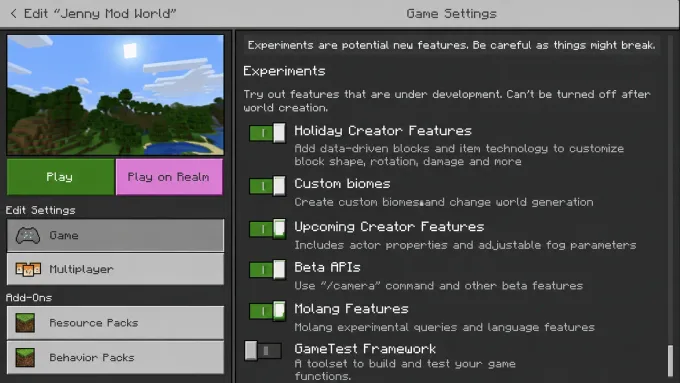Click "A toolset to build and test" description
Image resolution: width=680 pixels, height=383 pixels.
405,370
